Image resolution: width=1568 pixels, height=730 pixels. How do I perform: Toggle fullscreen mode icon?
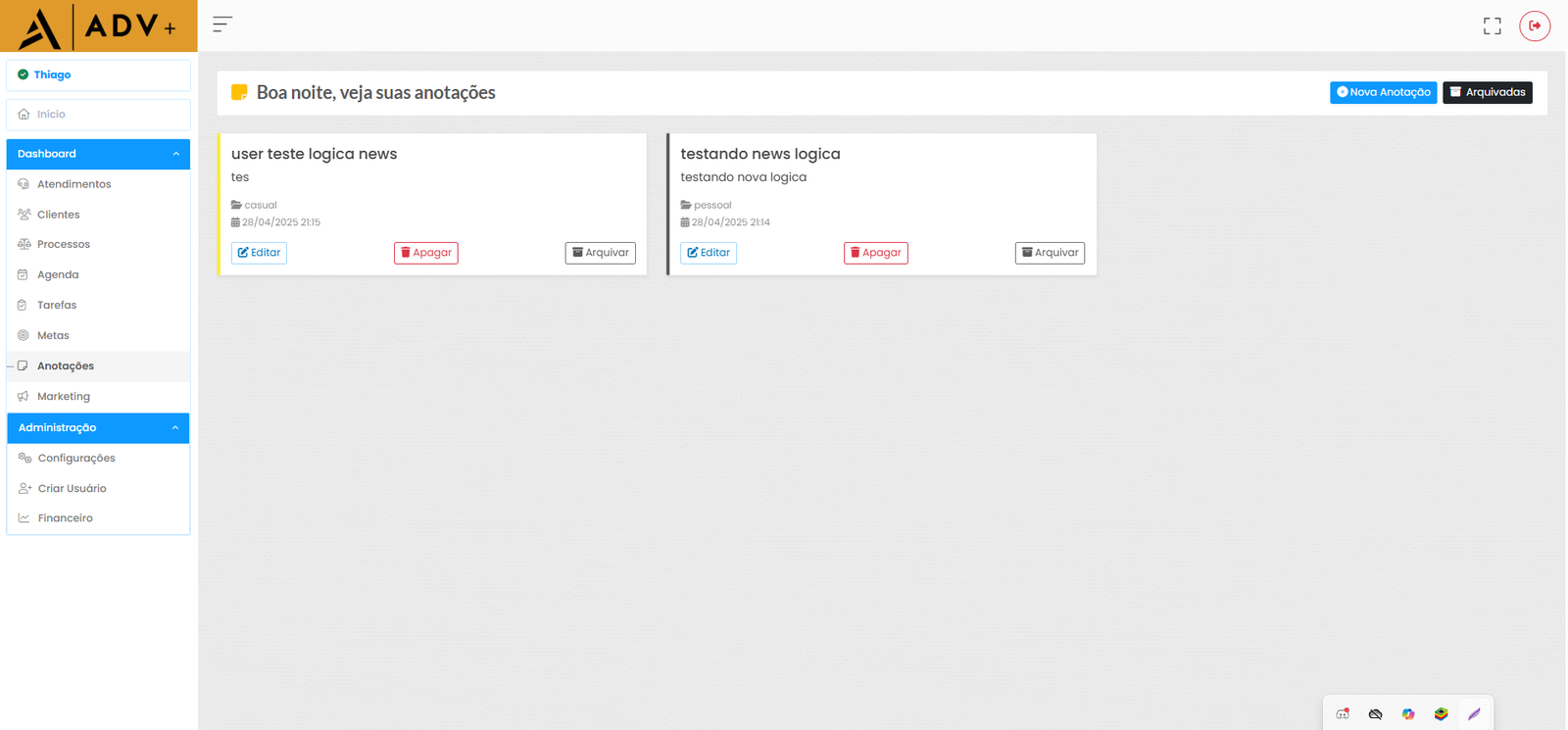pyautogui.click(x=1492, y=26)
